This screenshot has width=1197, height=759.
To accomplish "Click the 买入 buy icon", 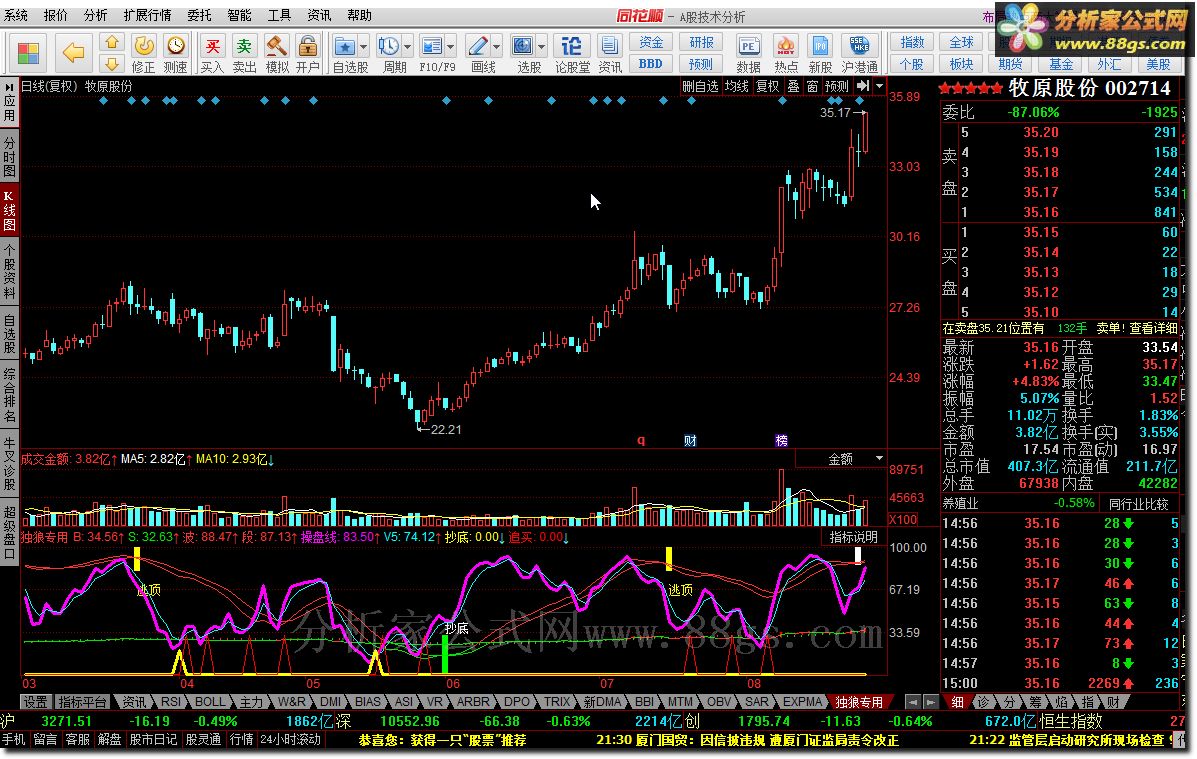I will tap(212, 53).
